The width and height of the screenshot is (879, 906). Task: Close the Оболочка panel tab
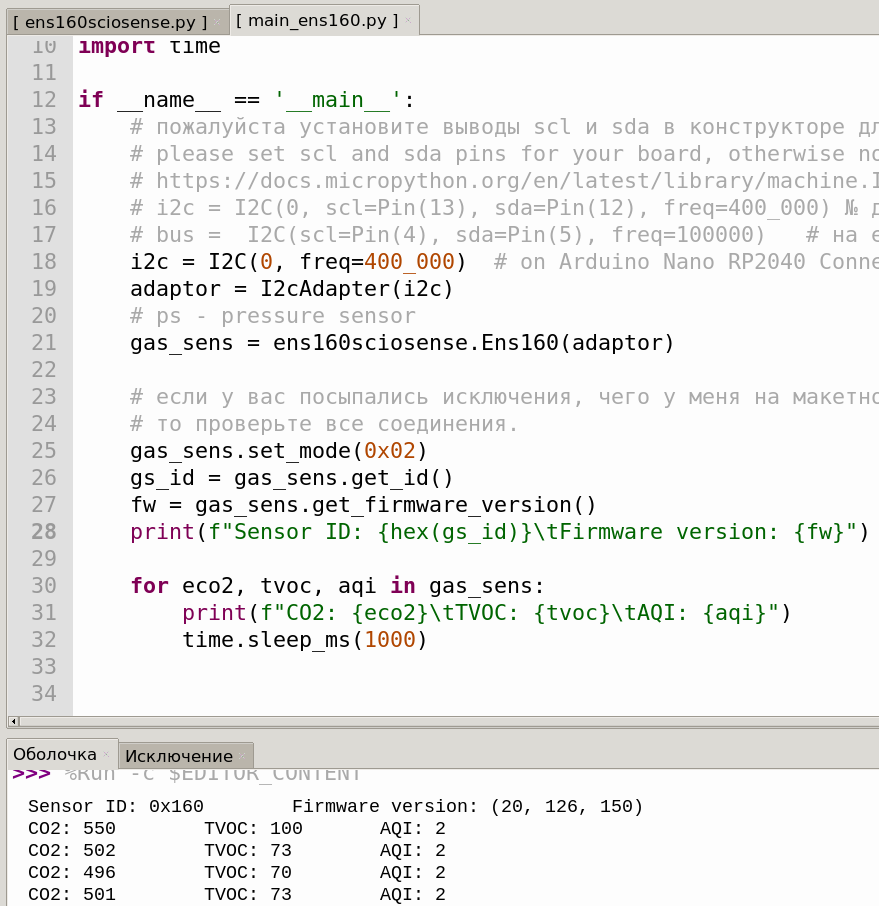pos(106,754)
